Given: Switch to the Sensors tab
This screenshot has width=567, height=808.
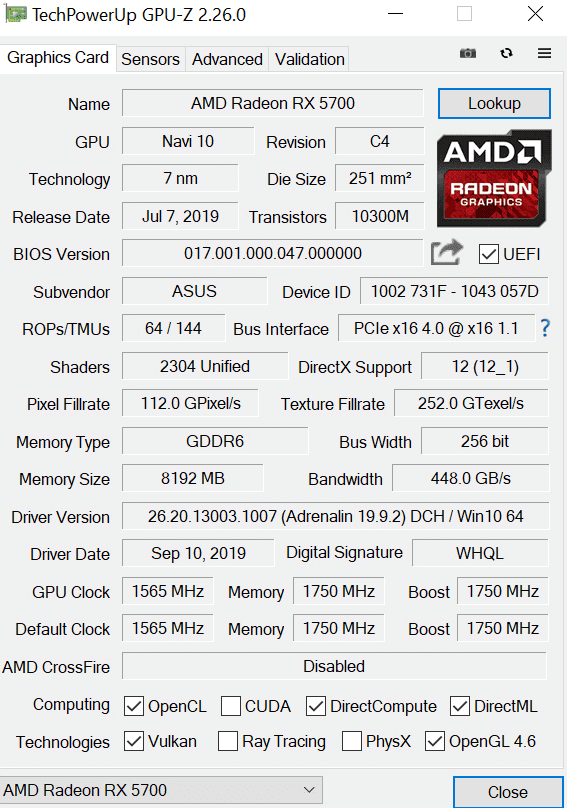Looking at the screenshot, I should 151,59.
